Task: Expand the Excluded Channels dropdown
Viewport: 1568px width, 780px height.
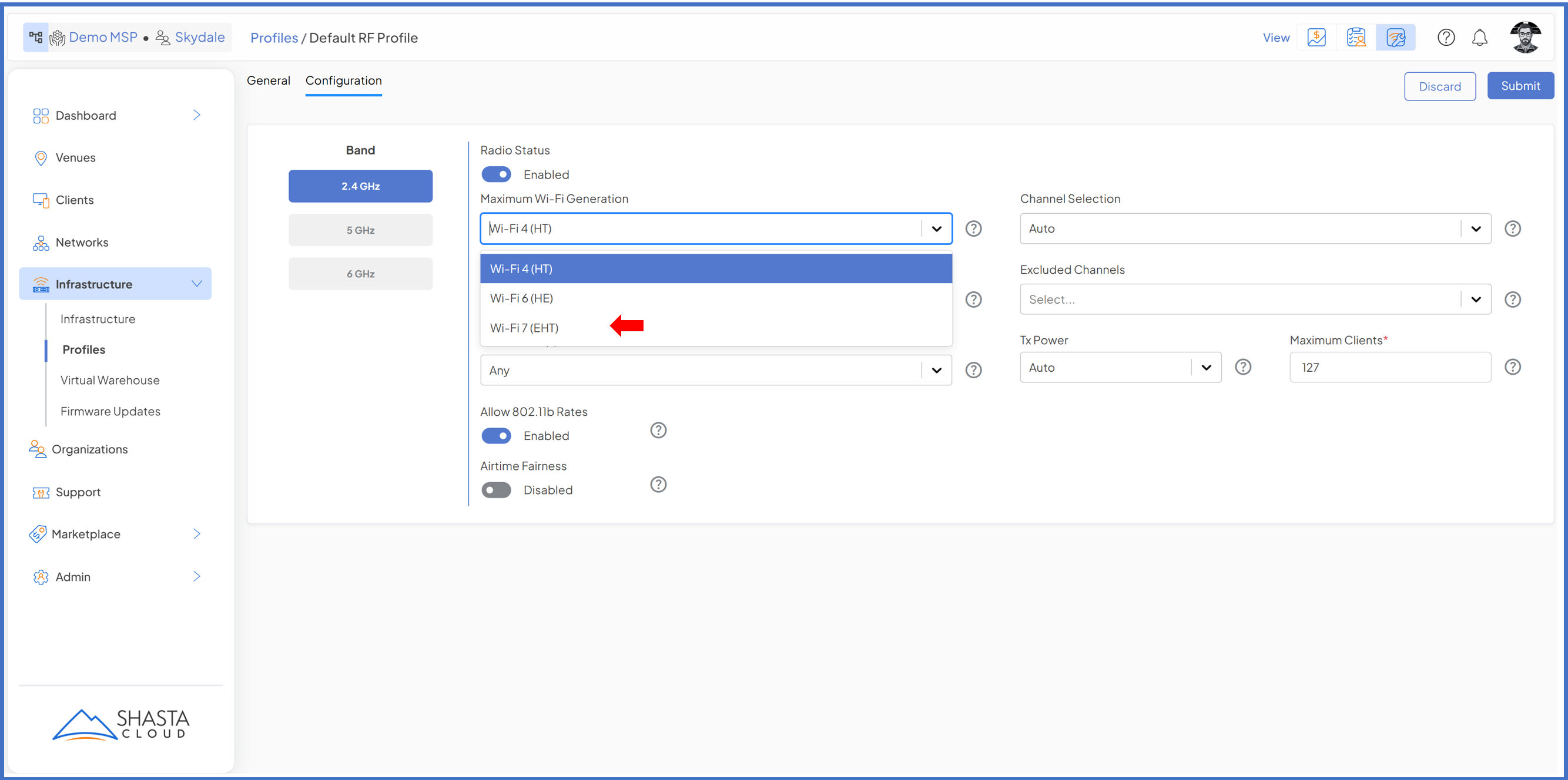Action: tap(1255, 300)
